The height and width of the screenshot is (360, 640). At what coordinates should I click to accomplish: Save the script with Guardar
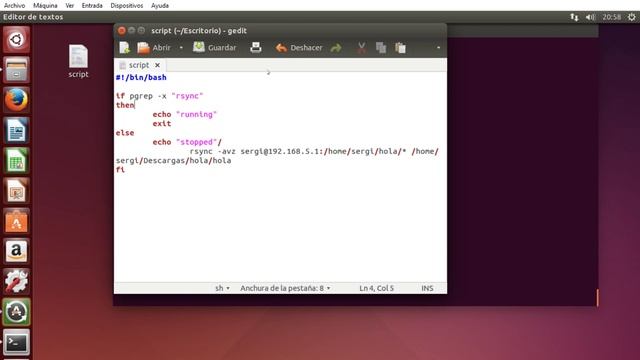pos(215,48)
